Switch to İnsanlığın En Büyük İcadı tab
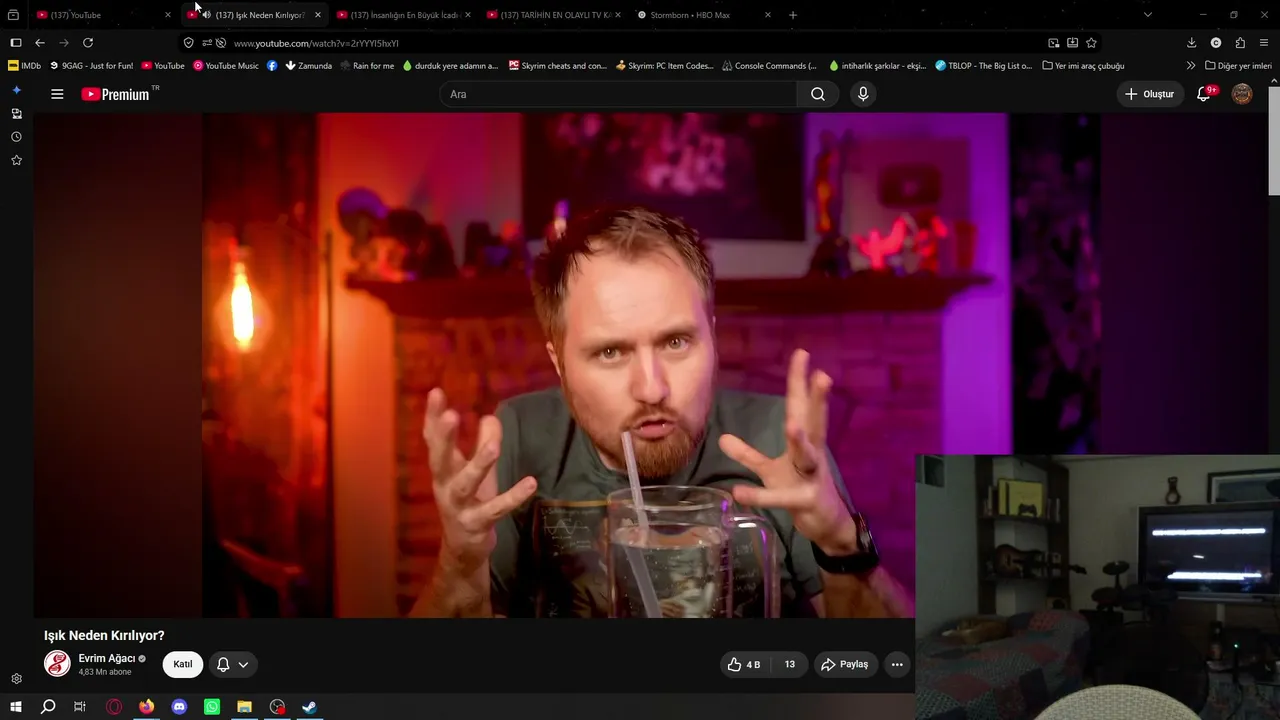1280x720 pixels. (x=404, y=15)
